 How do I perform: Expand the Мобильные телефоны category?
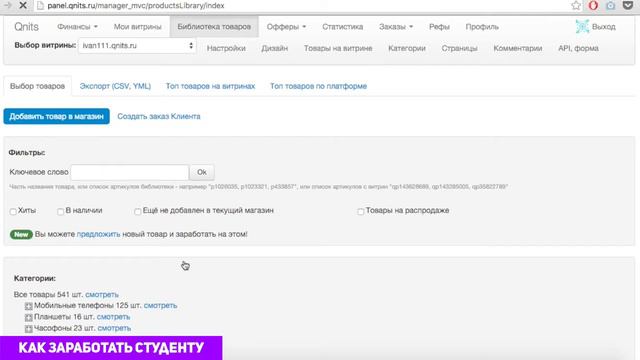(x=28, y=306)
